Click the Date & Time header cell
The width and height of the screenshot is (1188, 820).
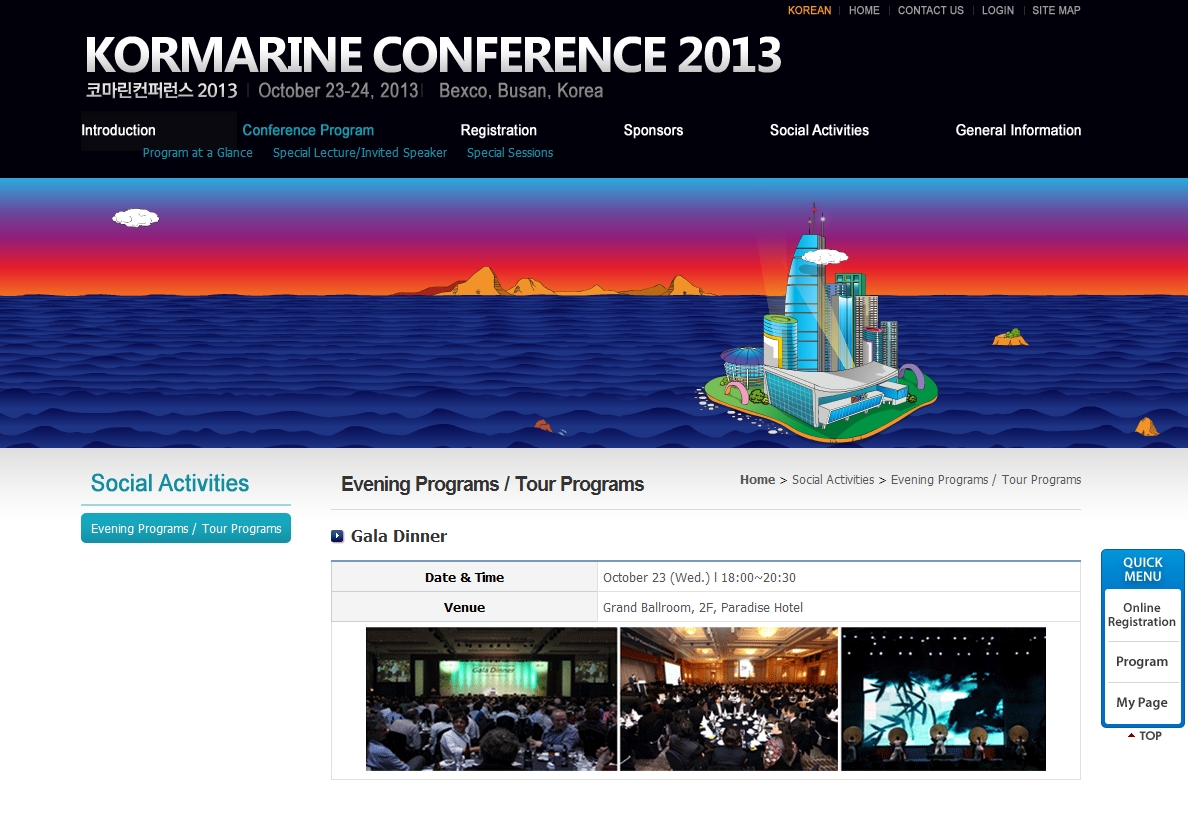[464, 577]
